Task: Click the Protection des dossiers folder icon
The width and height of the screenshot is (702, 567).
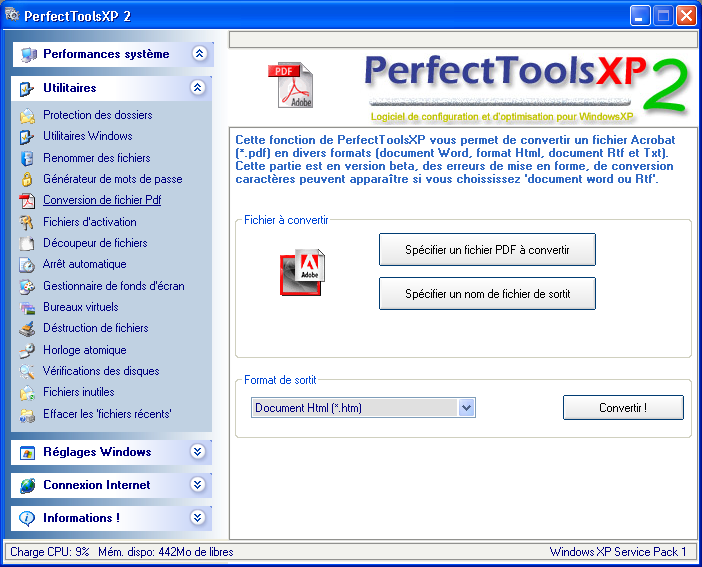Action: click(x=27, y=116)
